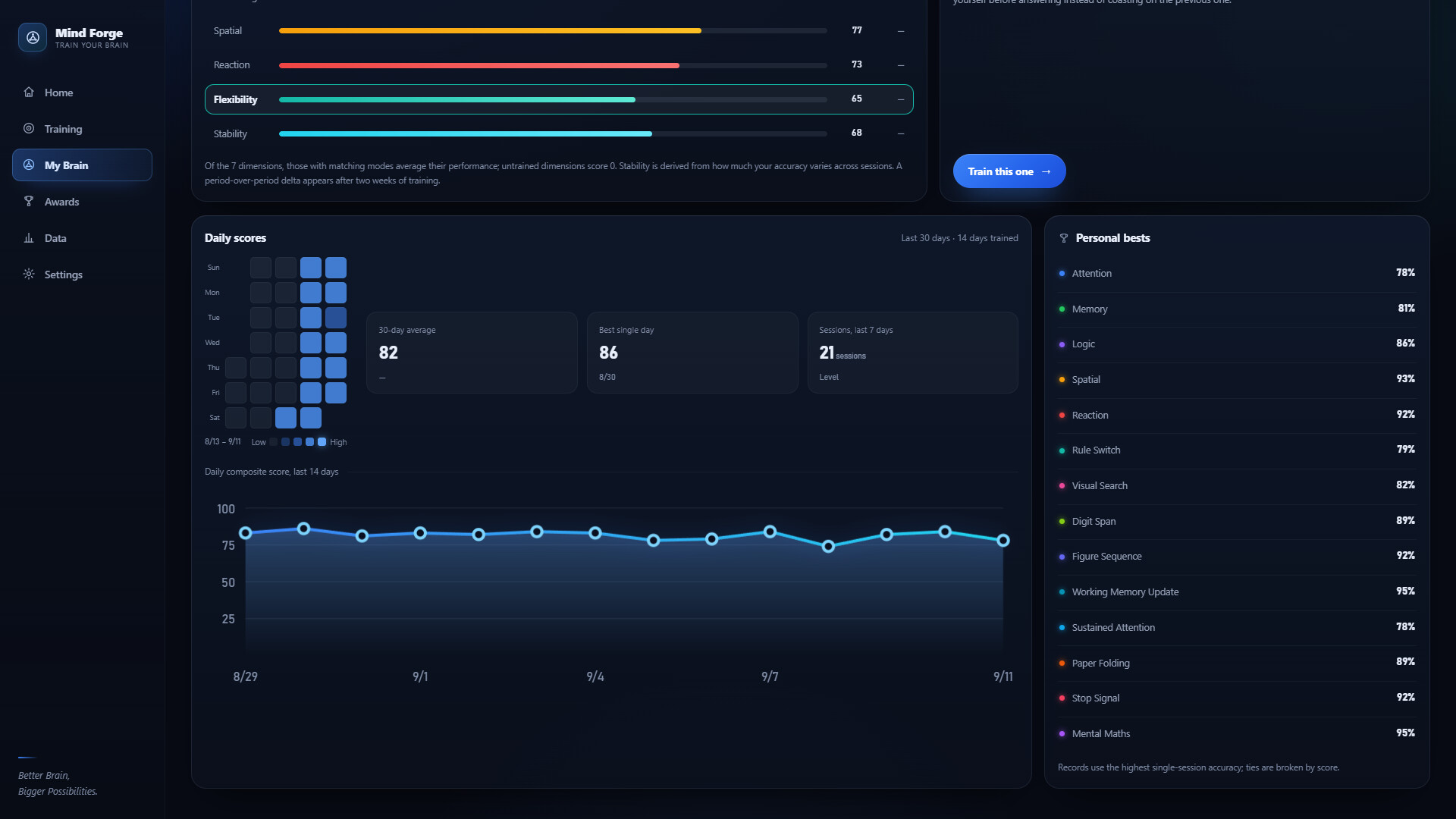The height and width of the screenshot is (819, 1456).
Task: Click the Daily scores heading
Action: point(235,238)
